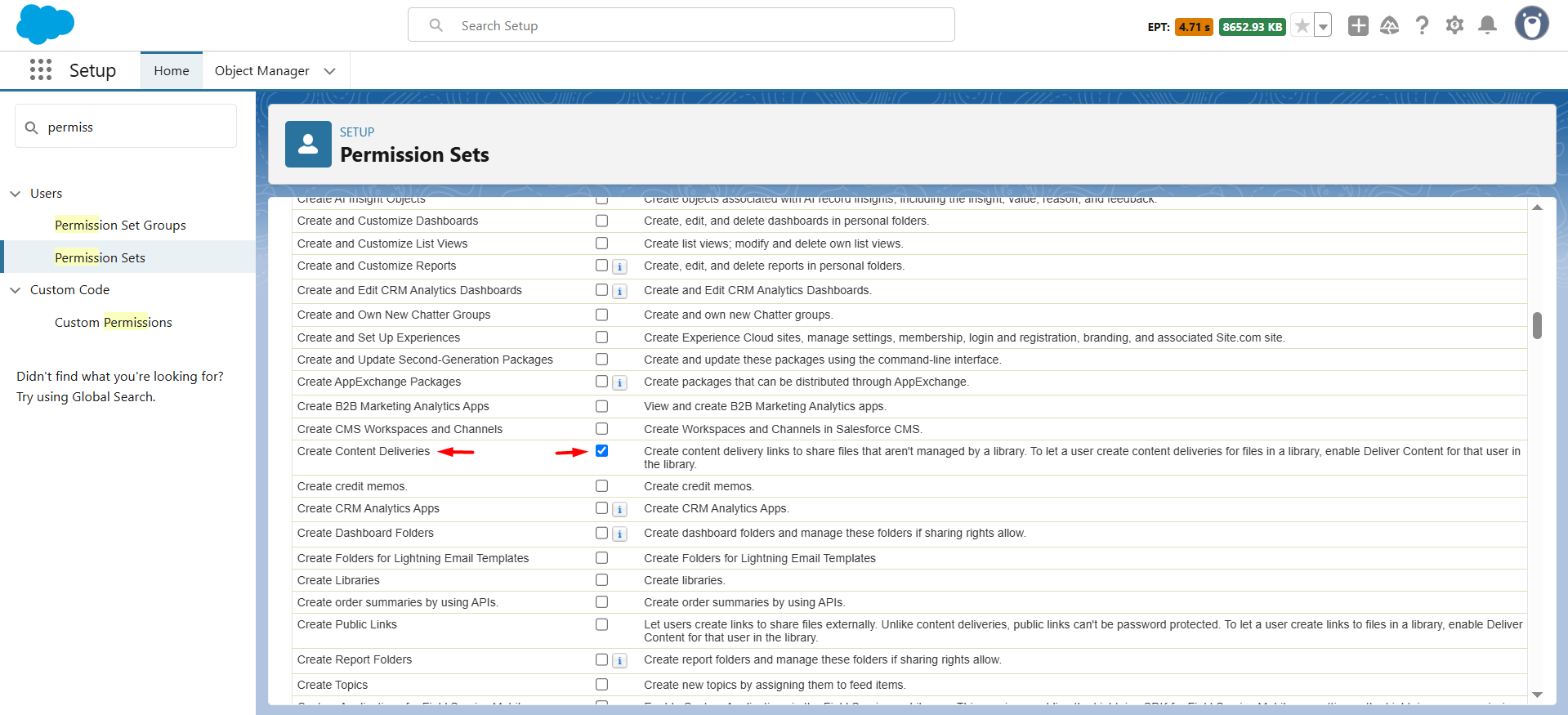Click the Create order summaries by using APIs label
Viewport: 1568px width, 715px height.
pos(398,602)
